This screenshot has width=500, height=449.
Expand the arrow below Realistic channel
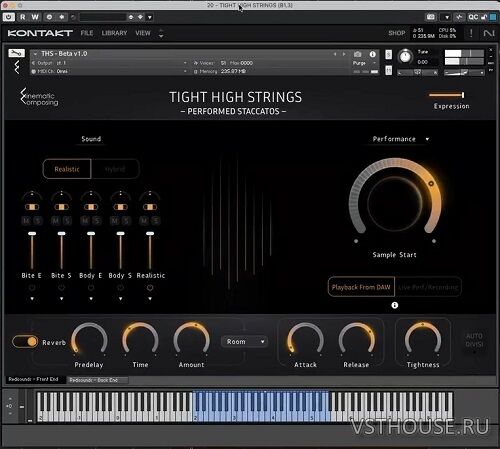pos(150,299)
